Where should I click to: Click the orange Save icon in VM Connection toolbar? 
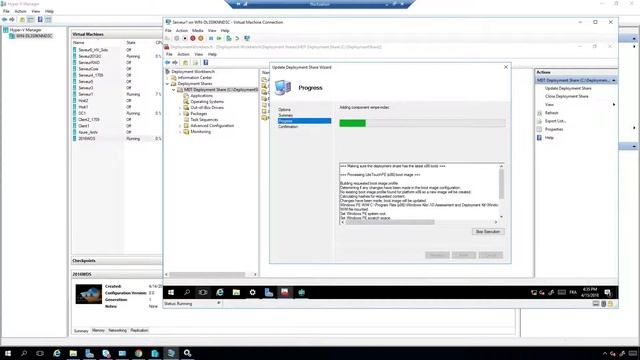[x=201, y=38]
